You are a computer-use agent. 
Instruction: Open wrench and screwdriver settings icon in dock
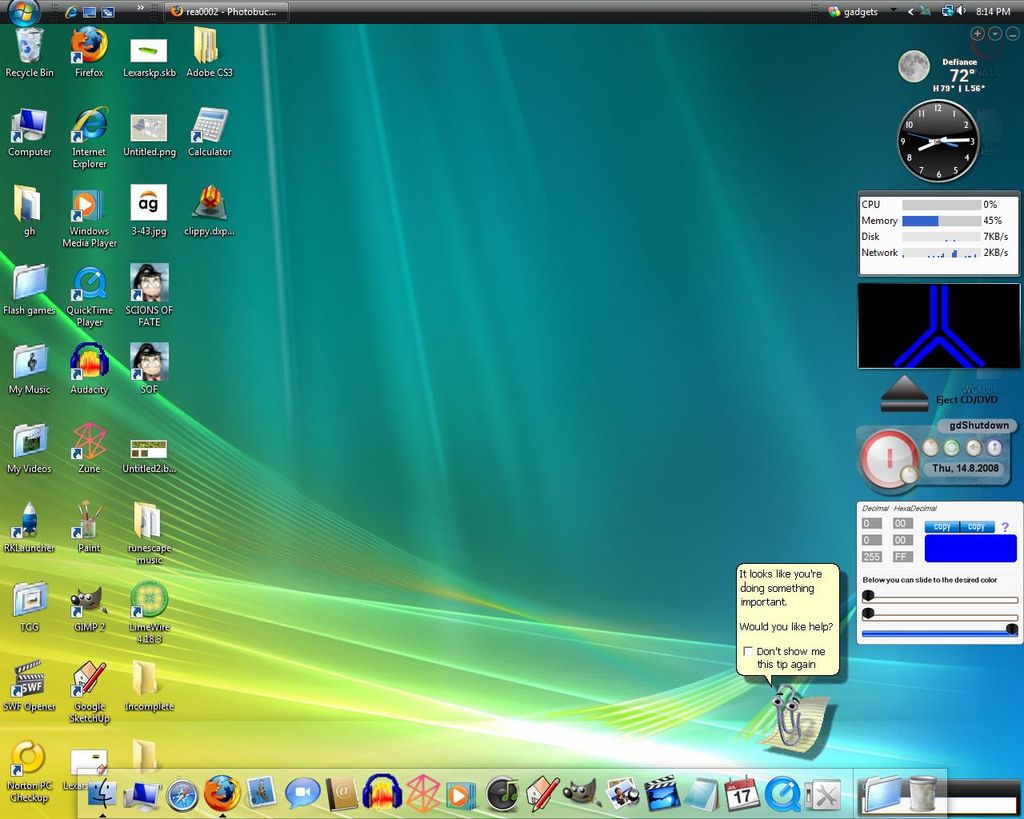(822, 795)
